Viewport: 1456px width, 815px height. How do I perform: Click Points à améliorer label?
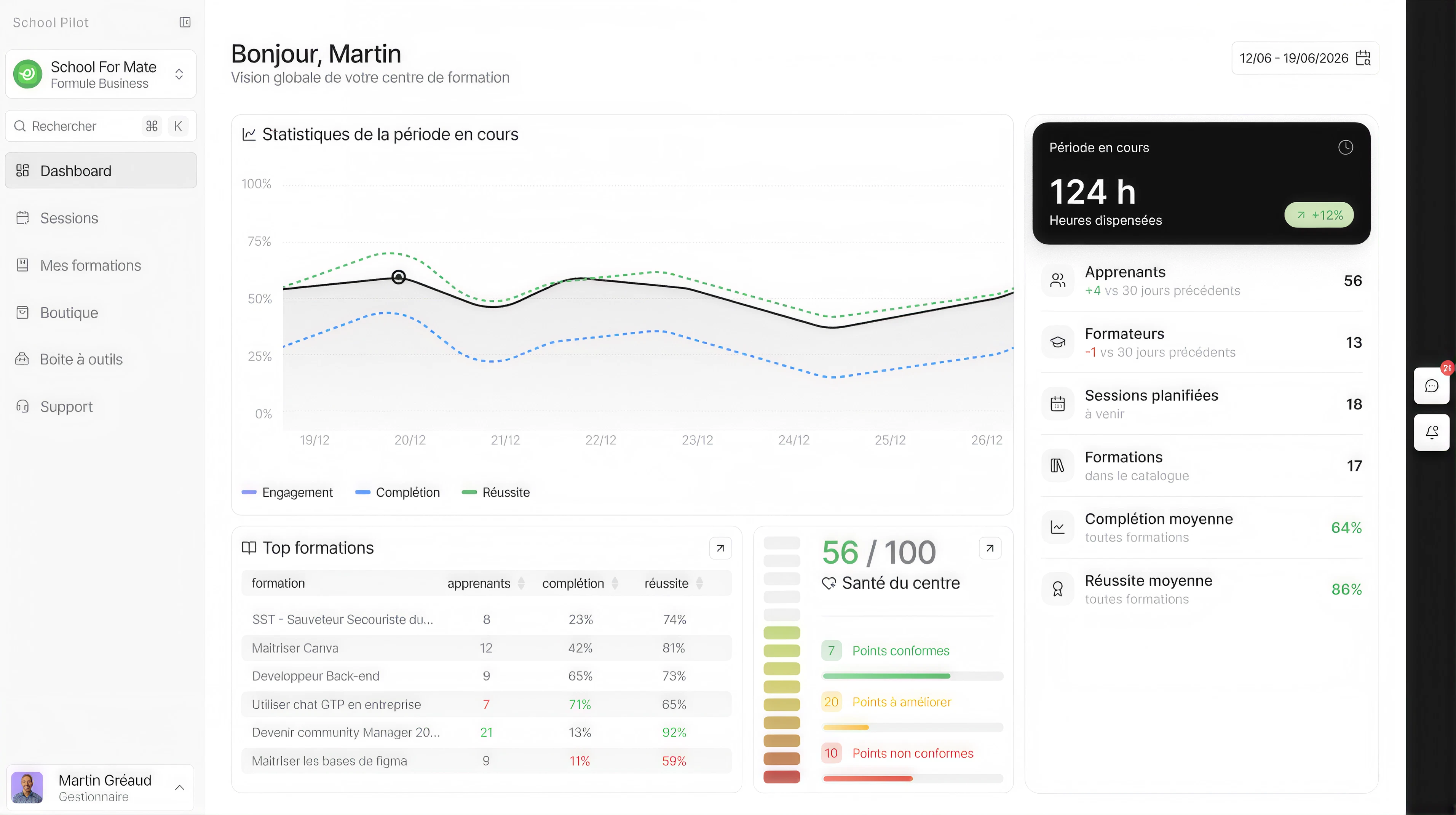pos(902,702)
